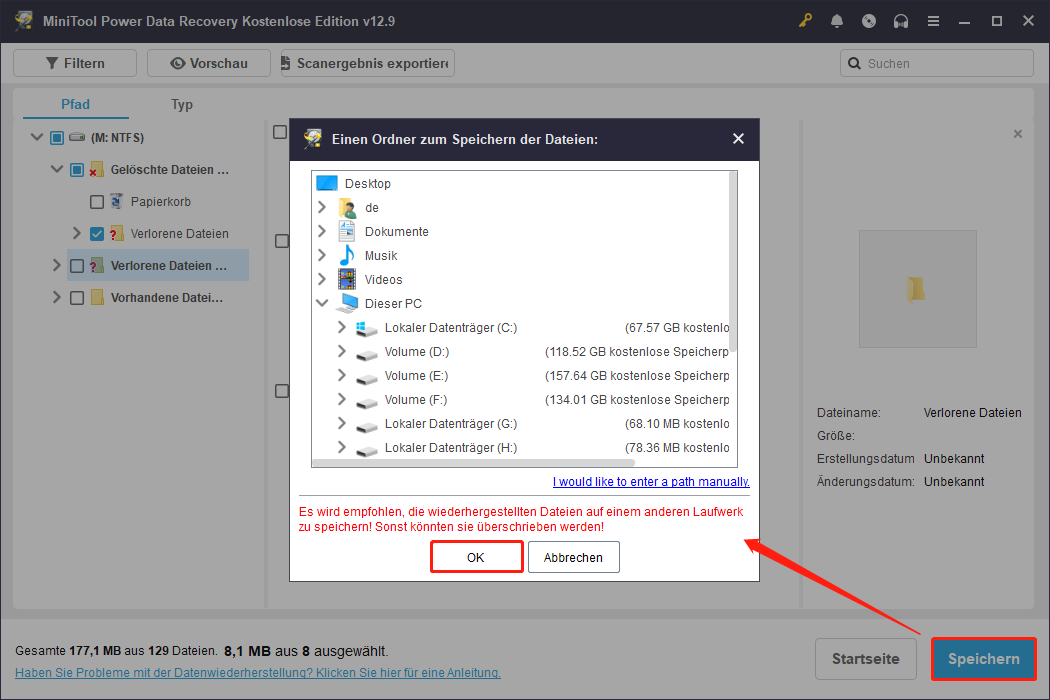The width and height of the screenshot is (1050, 700).
Task: Click the dialog's horizontal scrollbar
Action: click(x=473, y=463)
